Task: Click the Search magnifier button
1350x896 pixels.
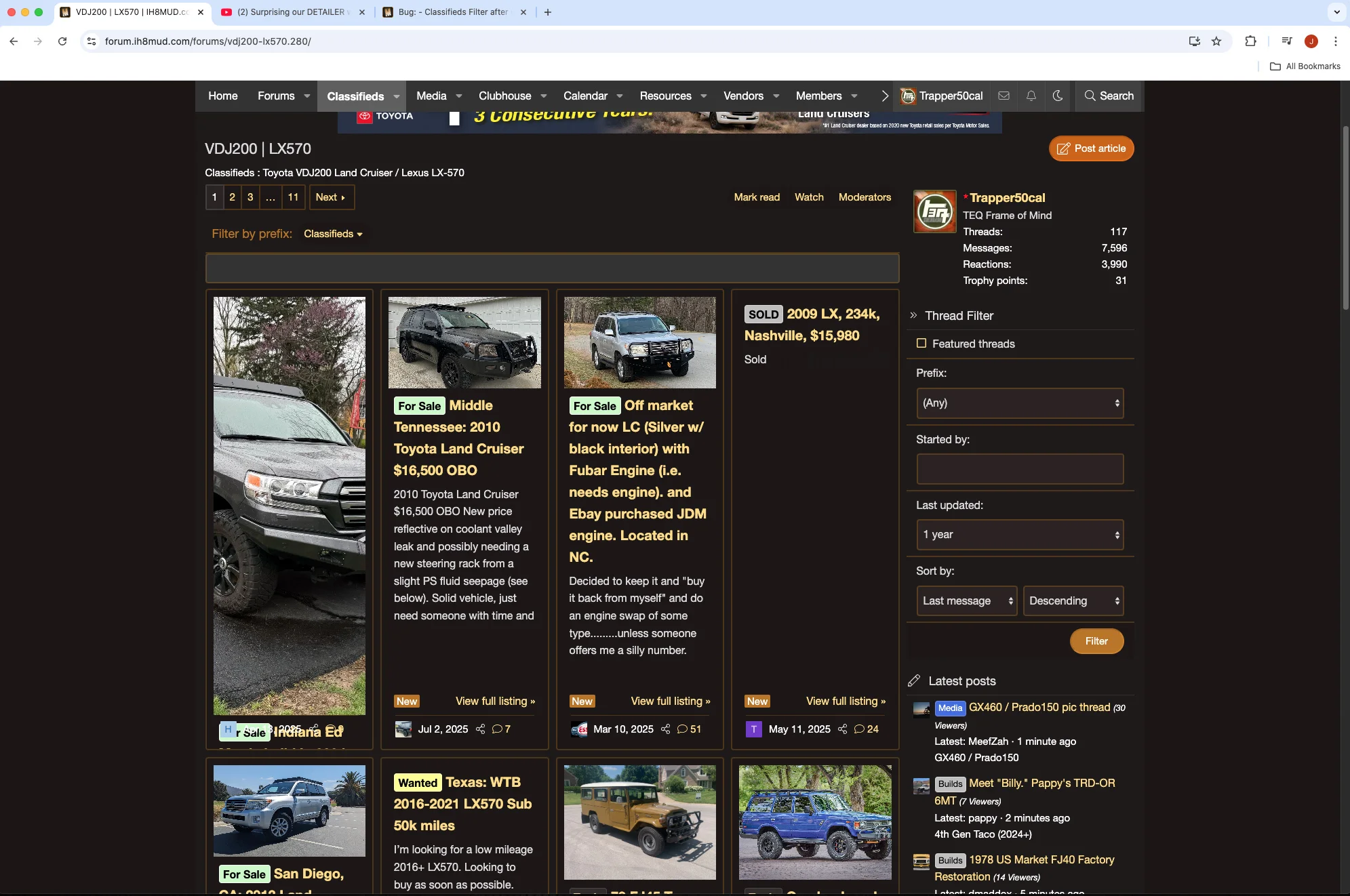Action: pos(1109,96)
